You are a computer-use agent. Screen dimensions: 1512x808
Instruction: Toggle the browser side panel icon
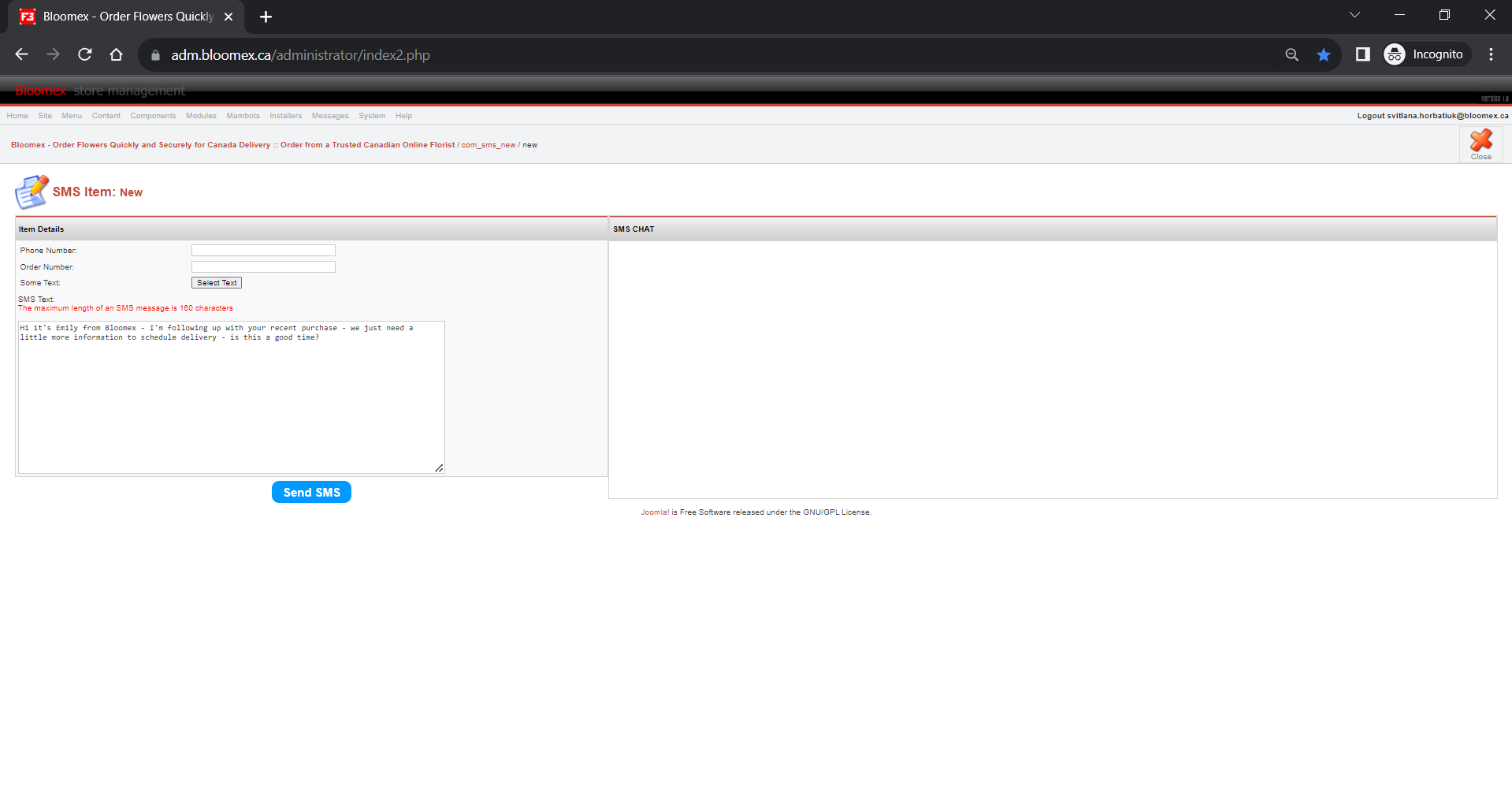coord(1362,54)
